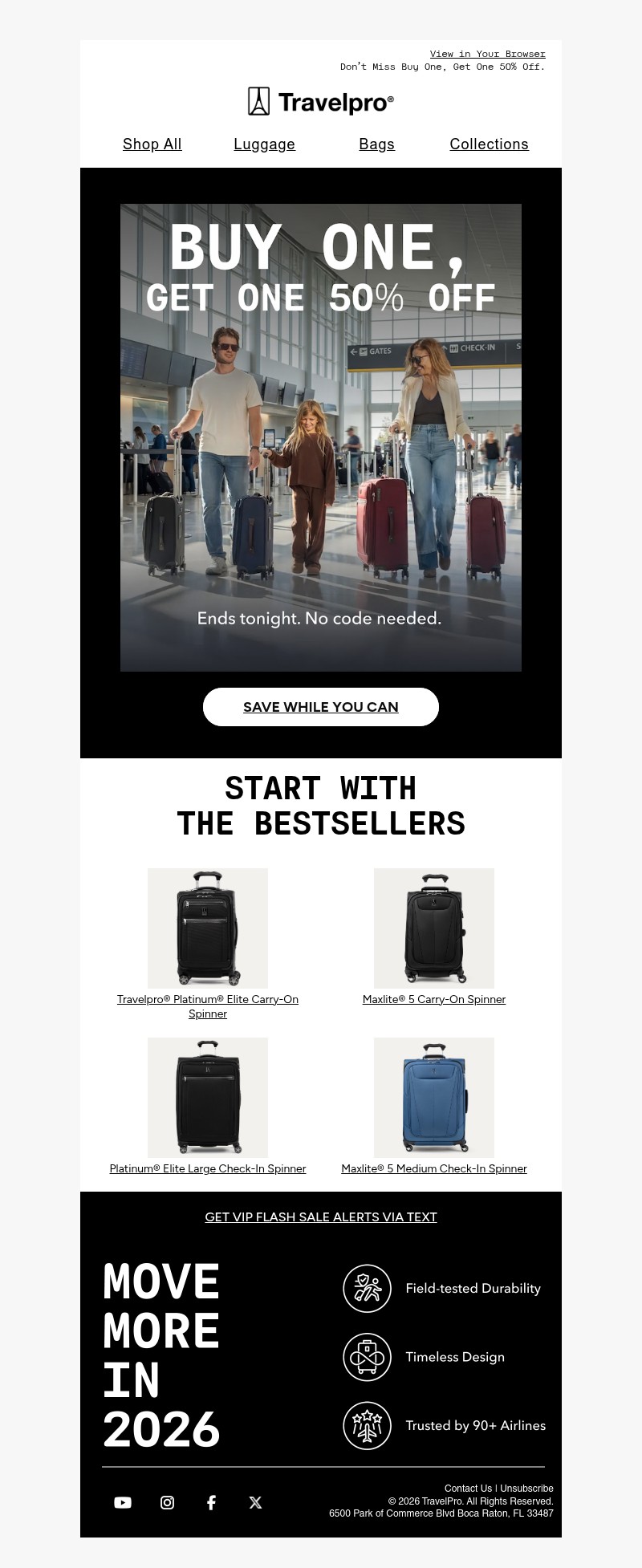The image size is (642, 1568).
Task: Select the Platinum Elite Carry-On Spinner thumbnail
Action: 208,928
